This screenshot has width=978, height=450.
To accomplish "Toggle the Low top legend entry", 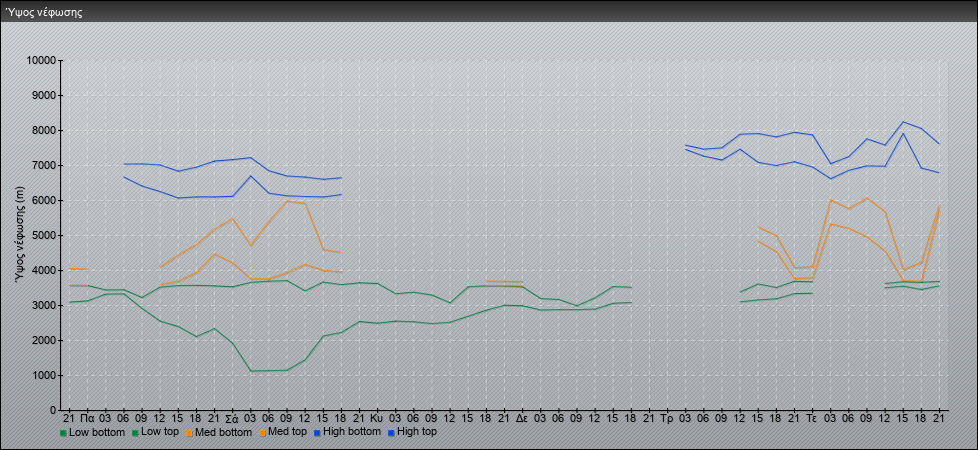I will tap(155, 432).
